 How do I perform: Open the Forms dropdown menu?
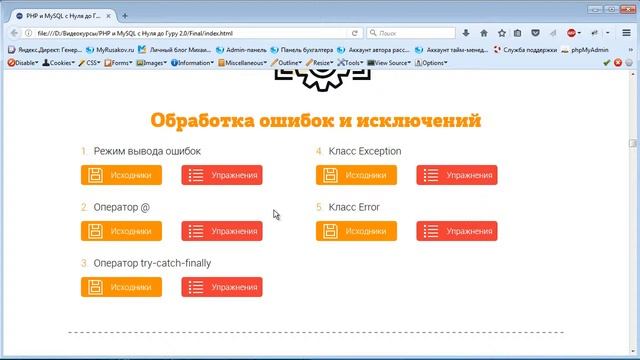click(x=118, y=63)
